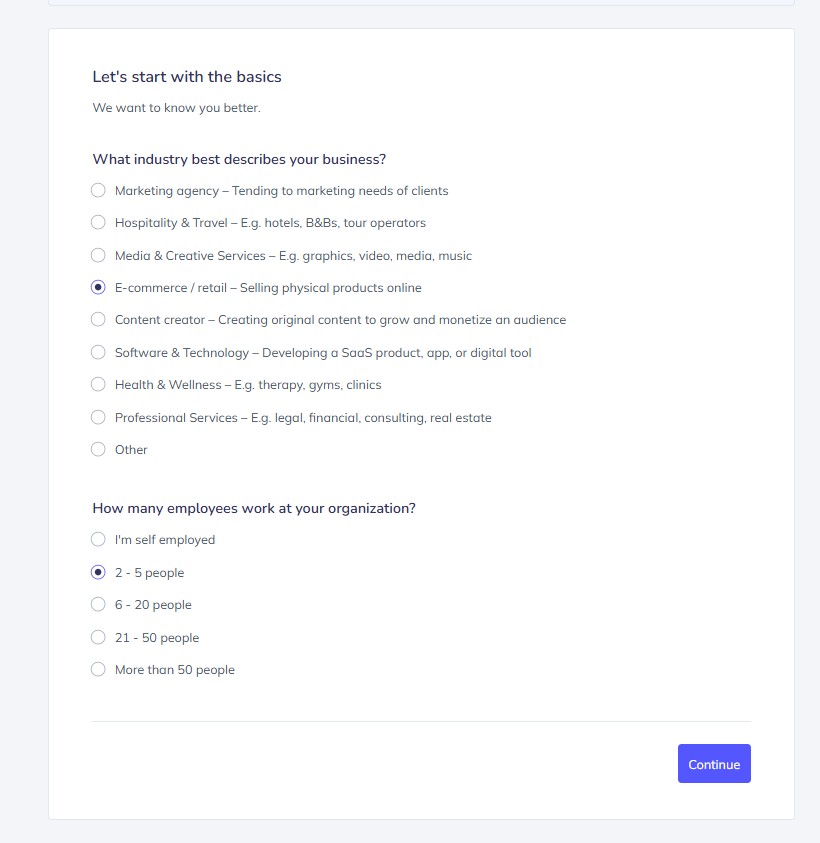Choose the 21 - 50 people option
The width and height of the screenshot is (820, 843).
98,637
